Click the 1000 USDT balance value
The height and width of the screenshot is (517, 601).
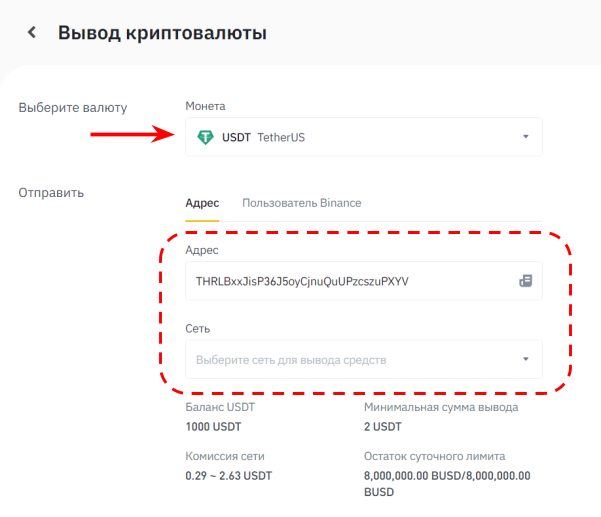213,427
